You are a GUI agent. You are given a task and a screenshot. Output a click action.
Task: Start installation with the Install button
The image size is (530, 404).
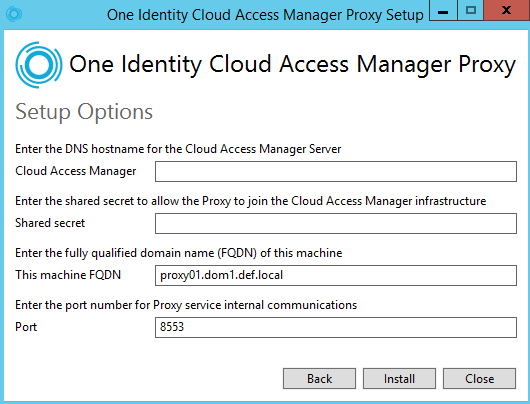[x=399, y=379]
